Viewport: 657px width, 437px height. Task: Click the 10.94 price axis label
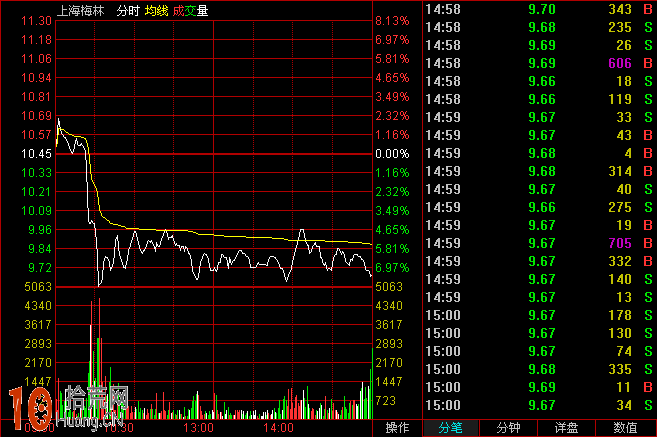click(x=36, y=78)
